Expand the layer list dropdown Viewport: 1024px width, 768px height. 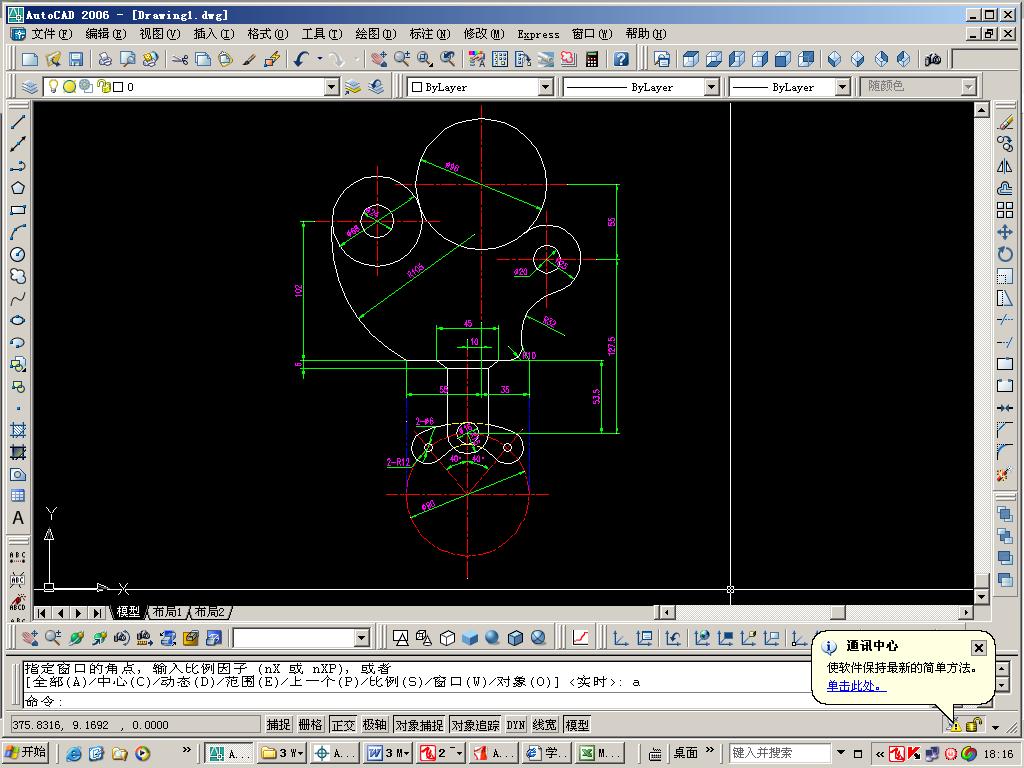[x=332, y=87]
